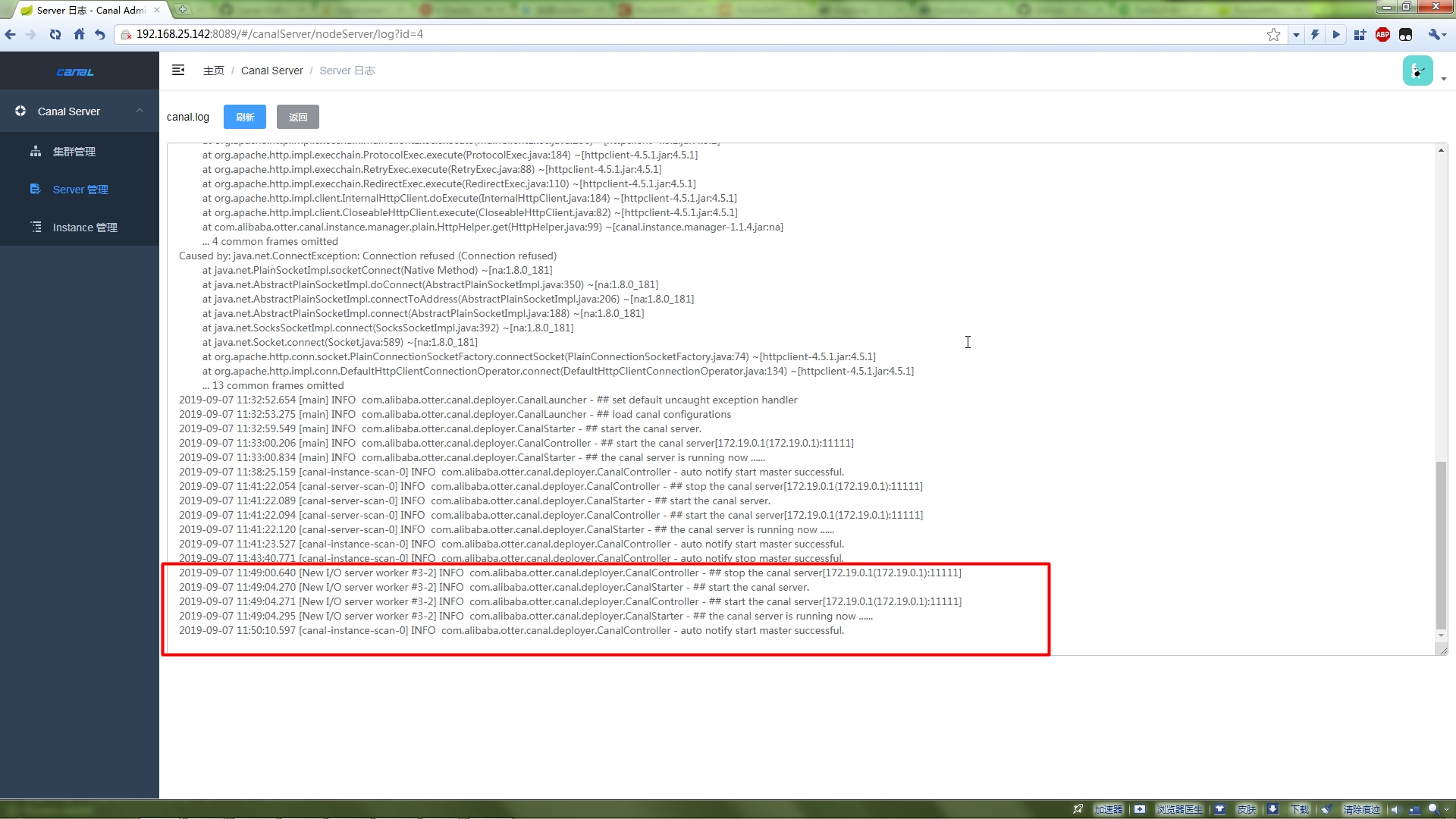Click the 'Caused by: java.net.ConnectException' log line
The width and height of the screenshot is (1456, 819).
click(368, 256)
